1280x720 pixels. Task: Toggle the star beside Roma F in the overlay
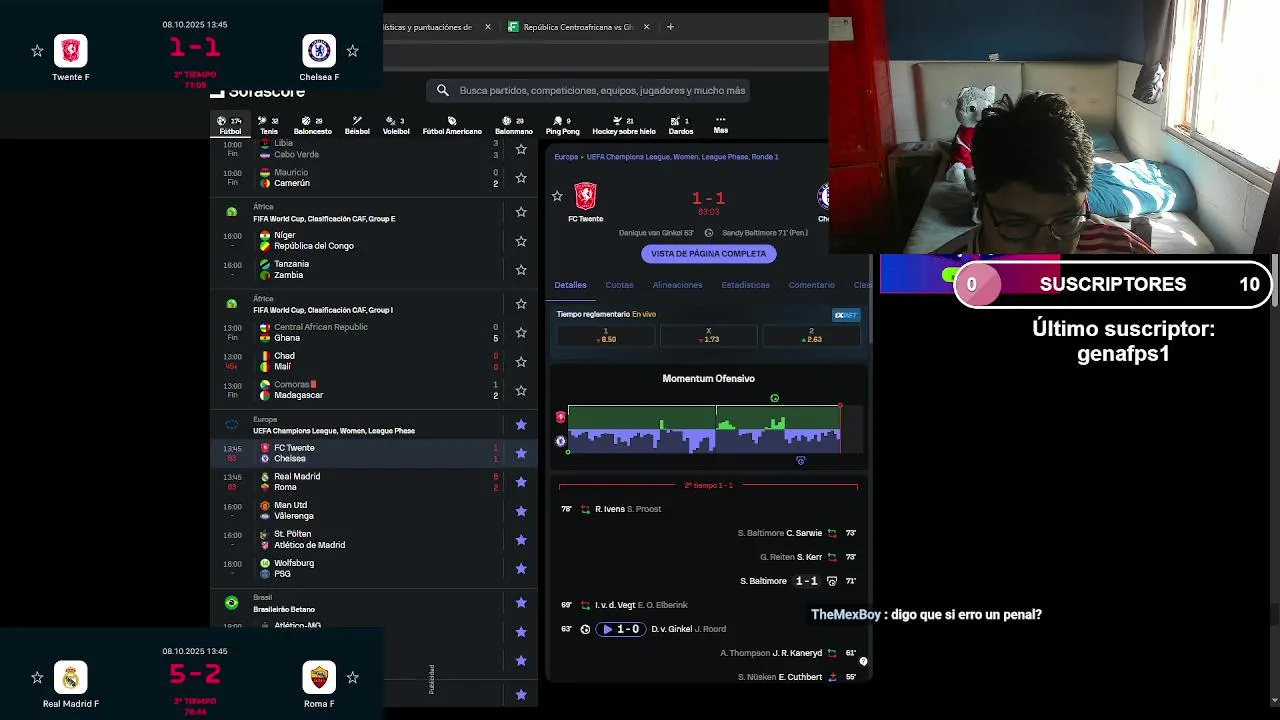tap(352, 677)
